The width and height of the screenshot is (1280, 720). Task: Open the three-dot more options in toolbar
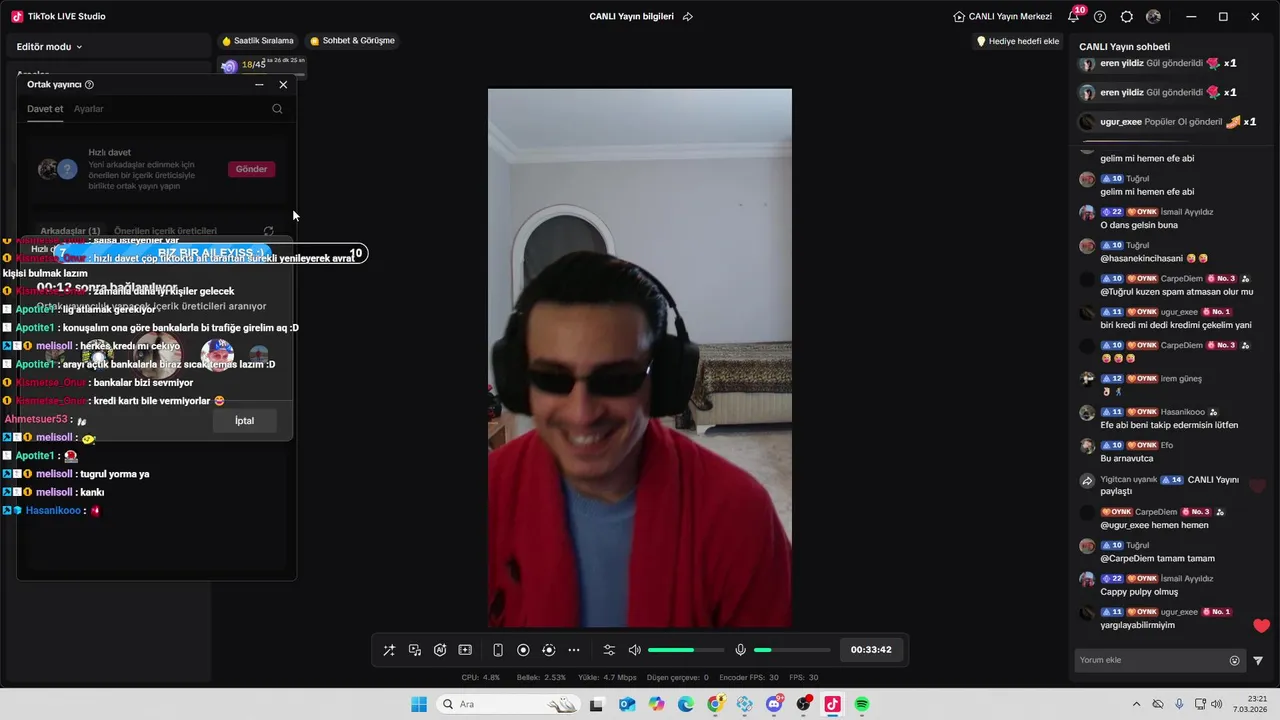(574, 650)
